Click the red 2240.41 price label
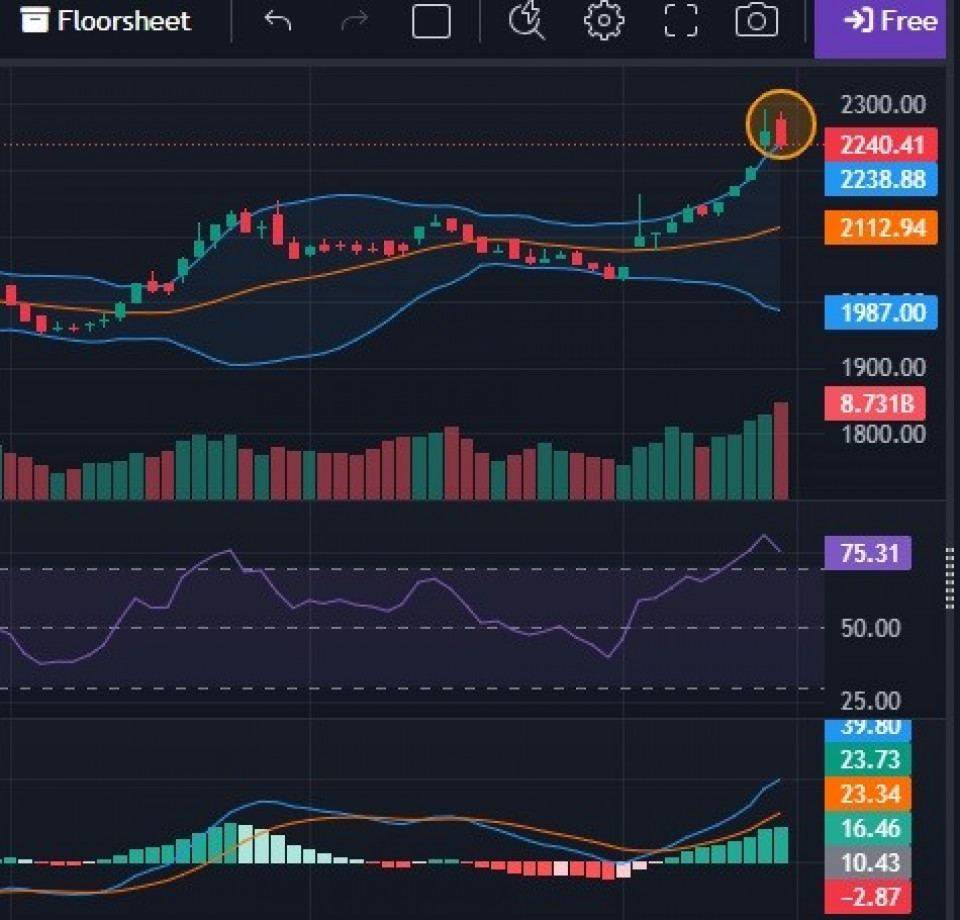The image size is (960, 920). pos(881,145)
